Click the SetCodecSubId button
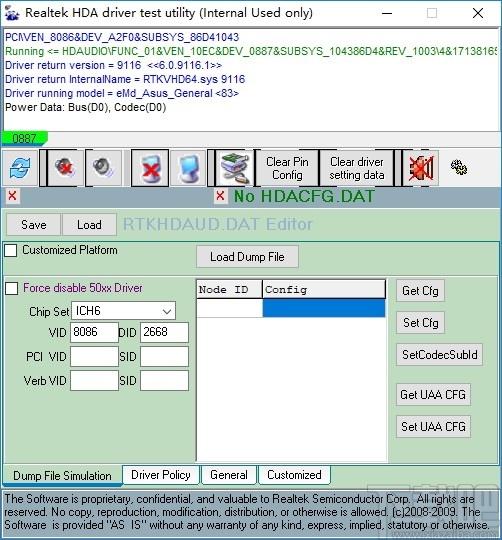Viewport: 502px width, 540px height. [439, 354]
